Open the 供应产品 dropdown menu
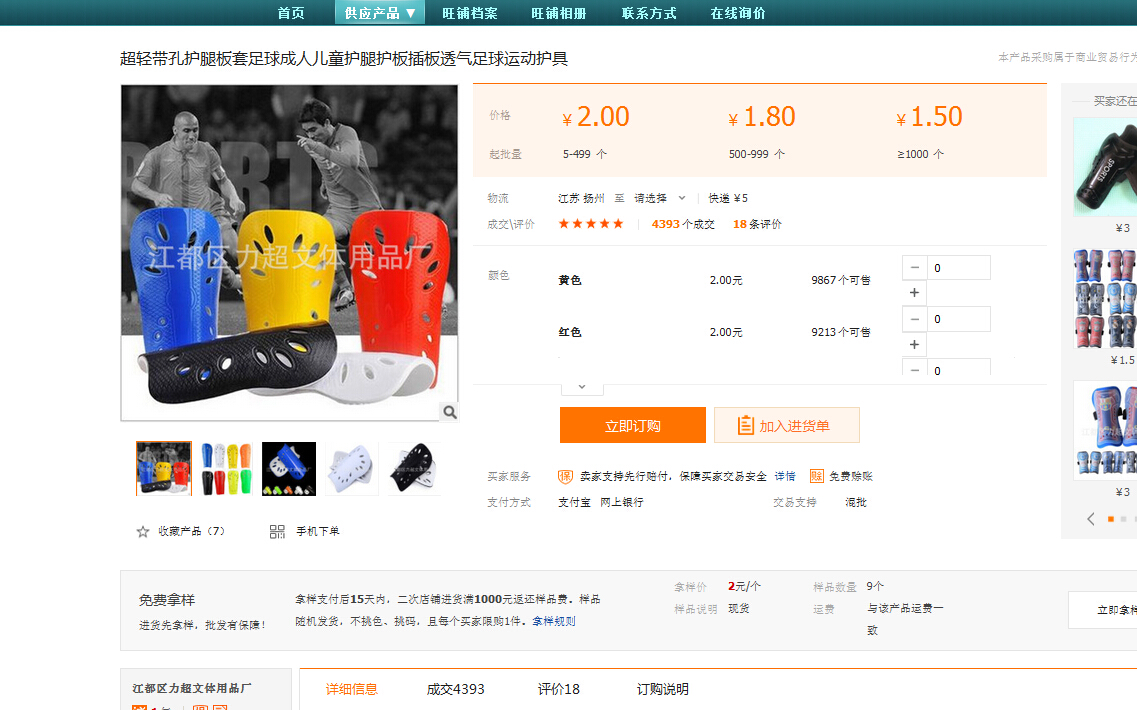The image size is (1137, 710). coord(379,13)
